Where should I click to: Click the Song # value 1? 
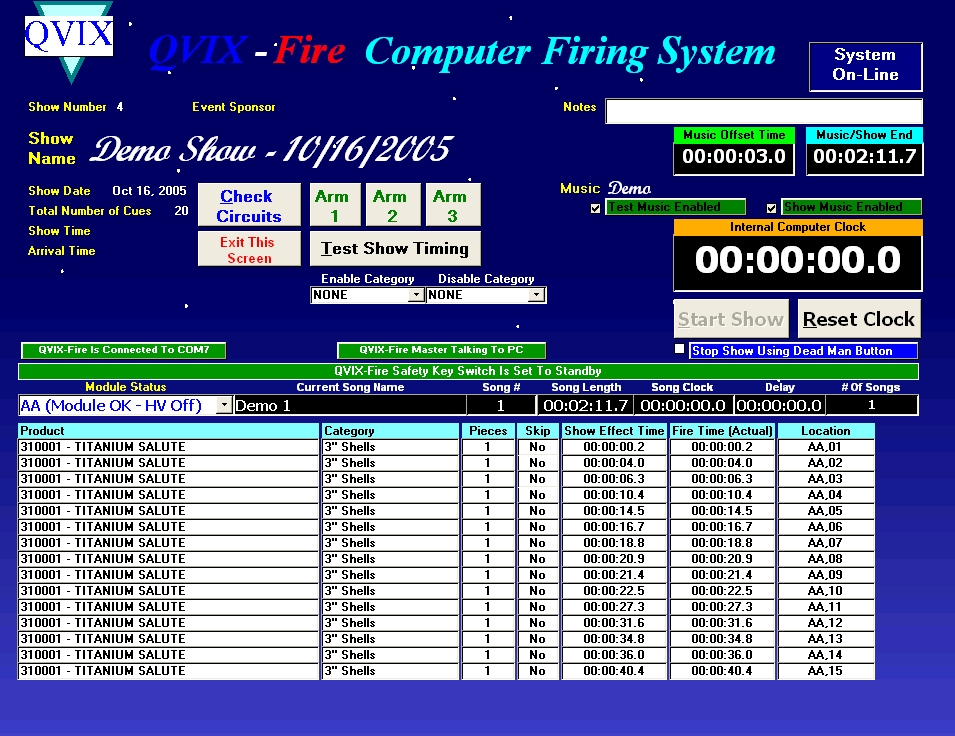(x=501, y=405)
